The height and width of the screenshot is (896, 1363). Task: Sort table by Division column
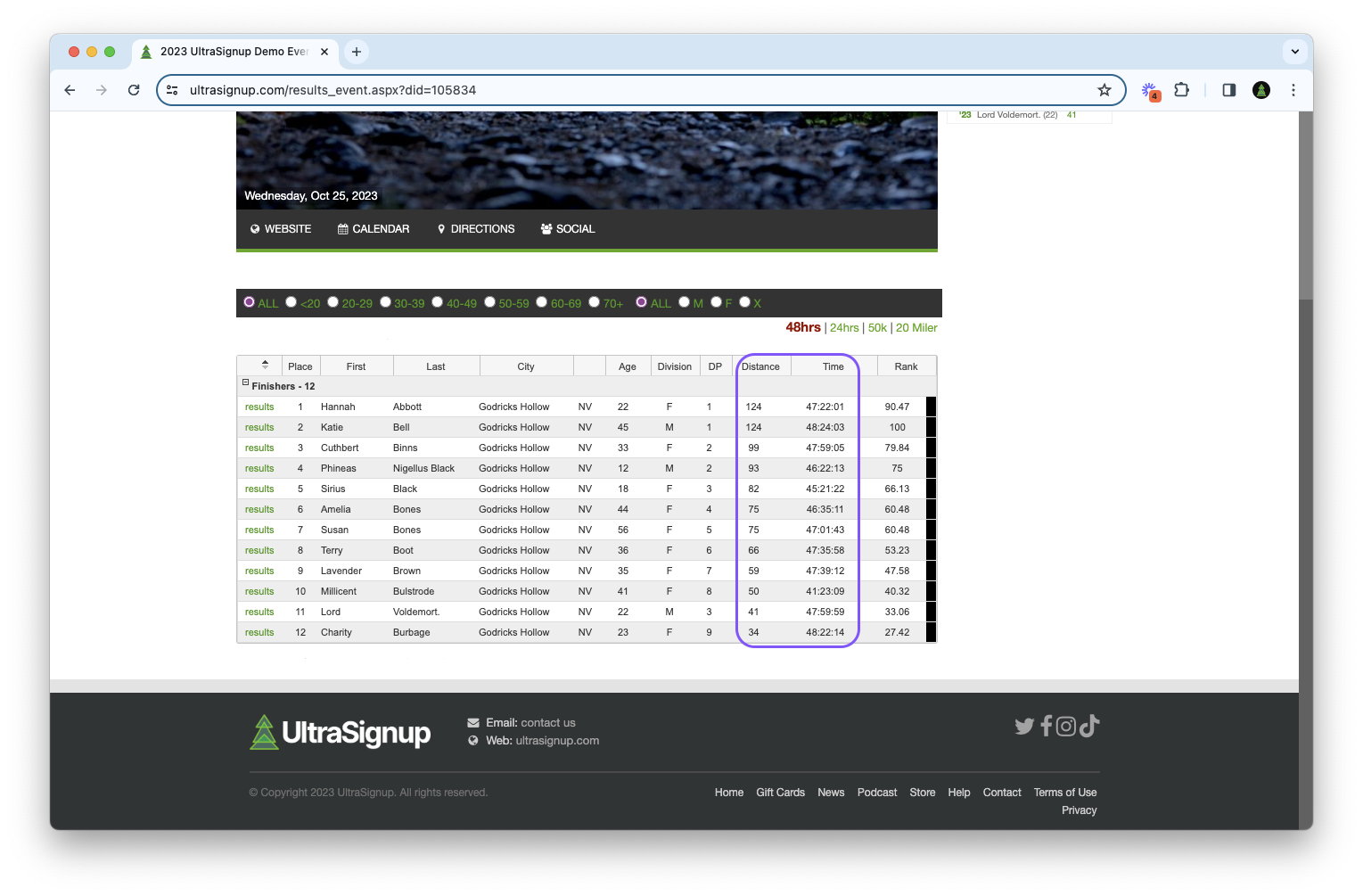point(675,366)
